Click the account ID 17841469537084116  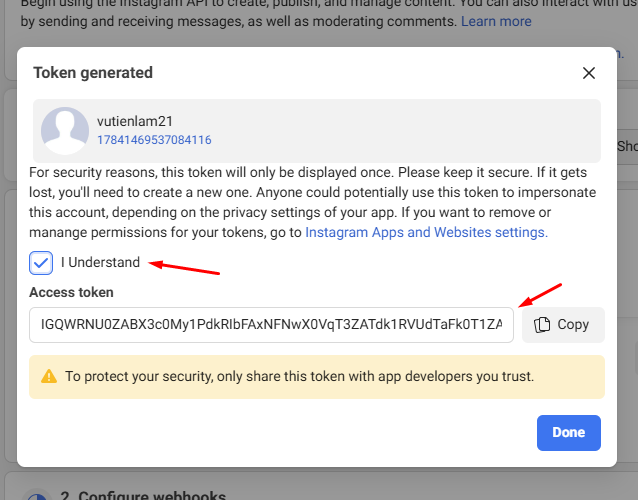tap(154, 140)
